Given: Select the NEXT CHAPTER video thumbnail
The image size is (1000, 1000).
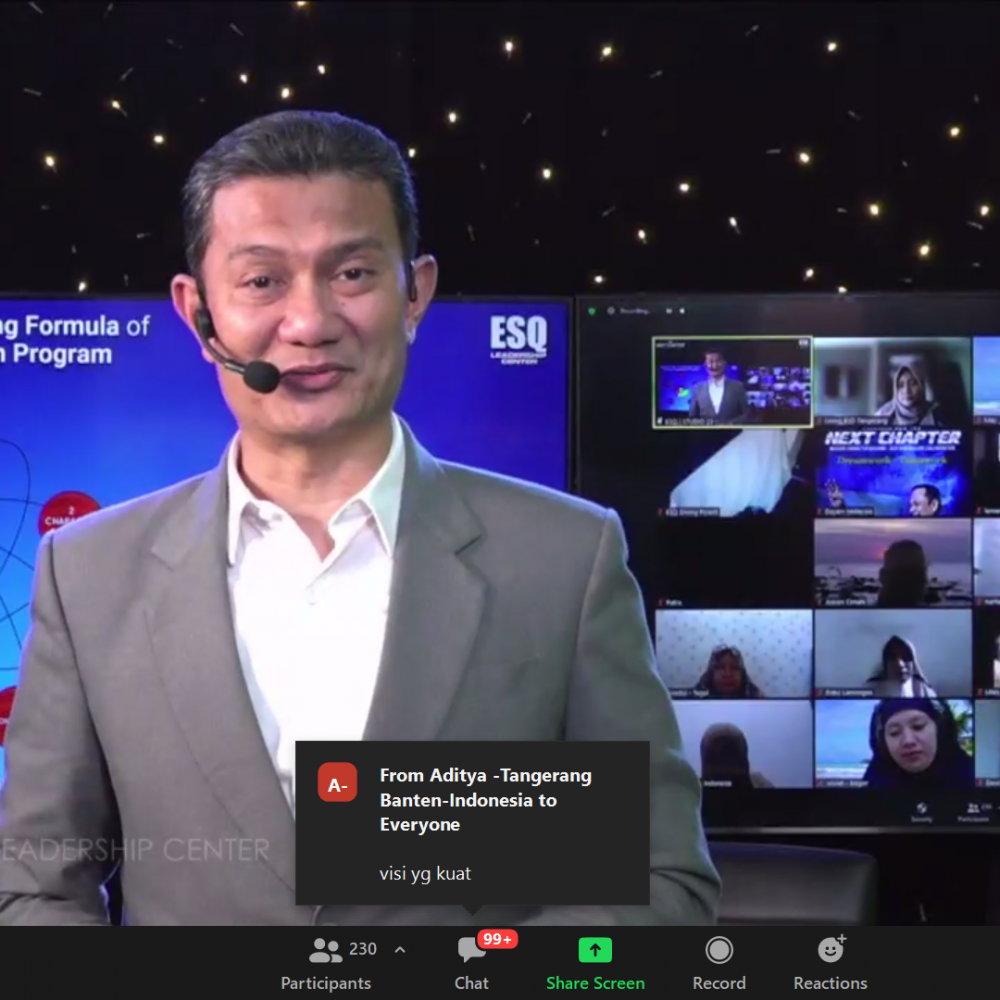Looking at the screenshot, I should click(891, 473).
